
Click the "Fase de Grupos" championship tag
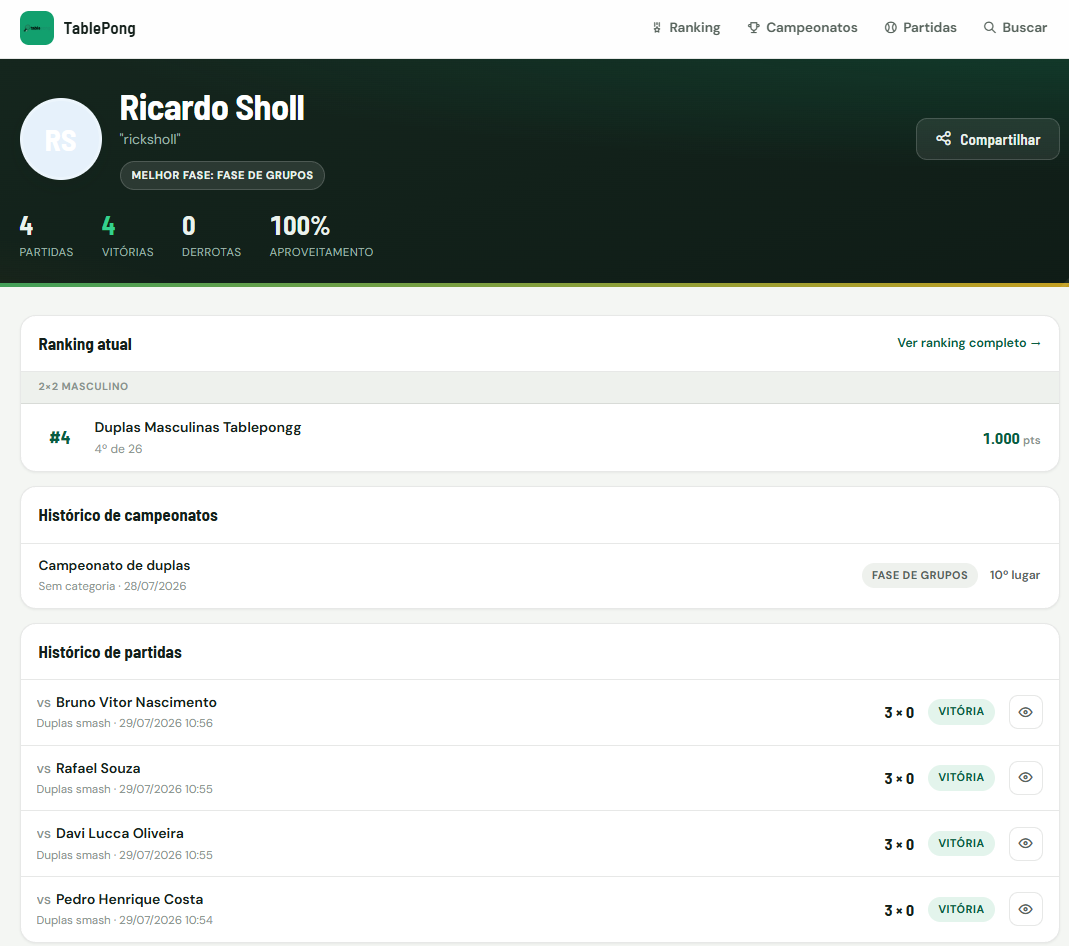click(920, 575)
